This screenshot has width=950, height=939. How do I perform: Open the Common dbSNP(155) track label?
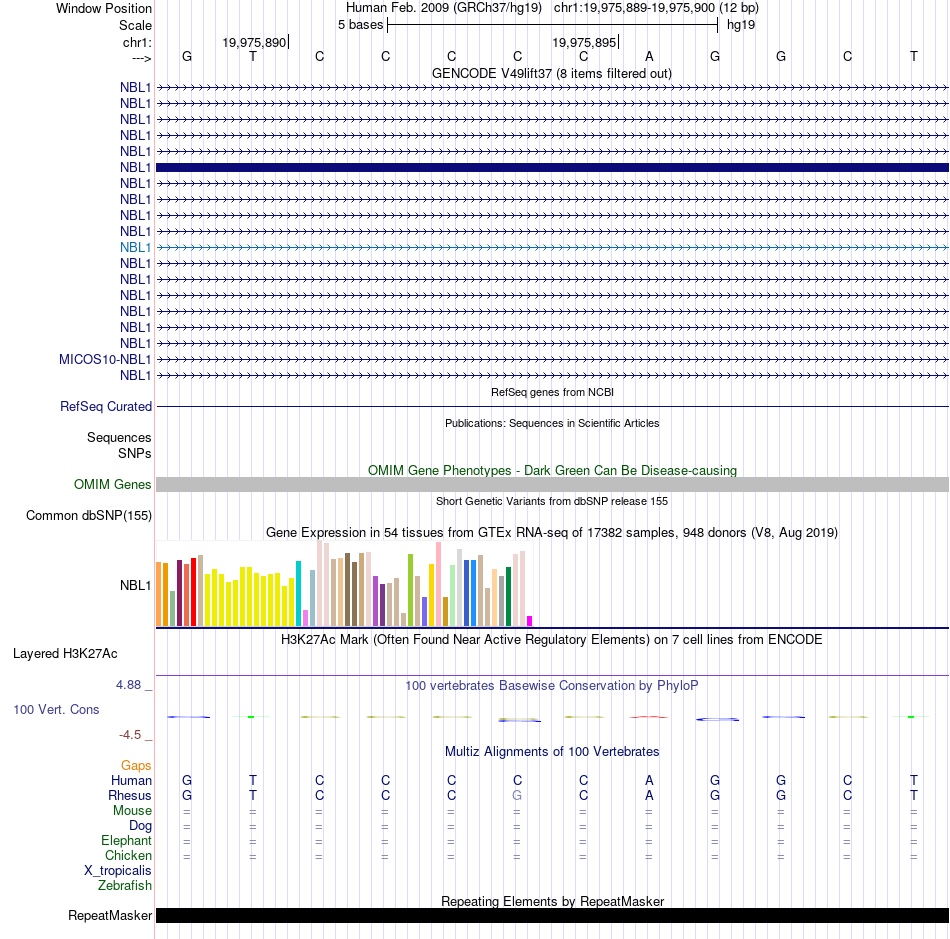coord(88,516)
